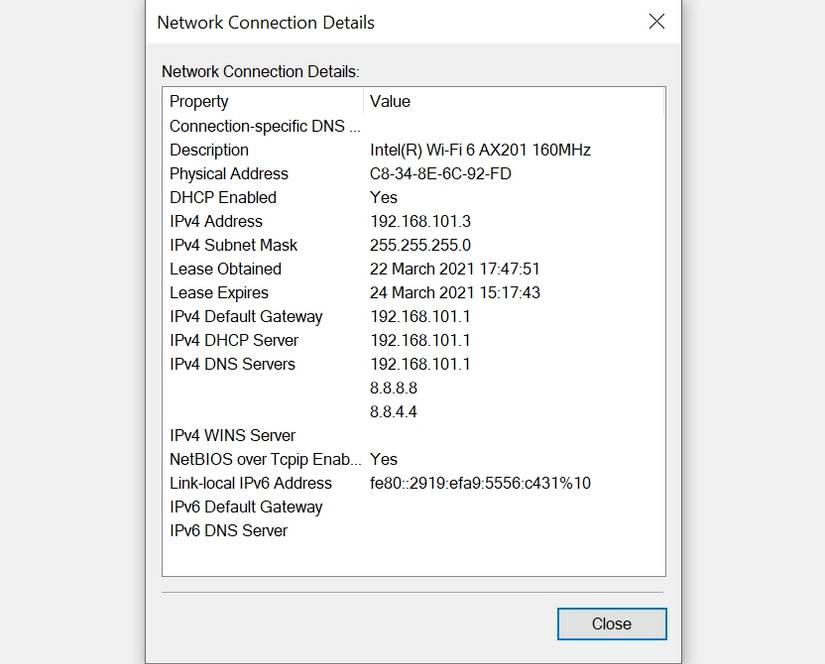Select the IPv4 DHCP Server label

click(234, 340)
